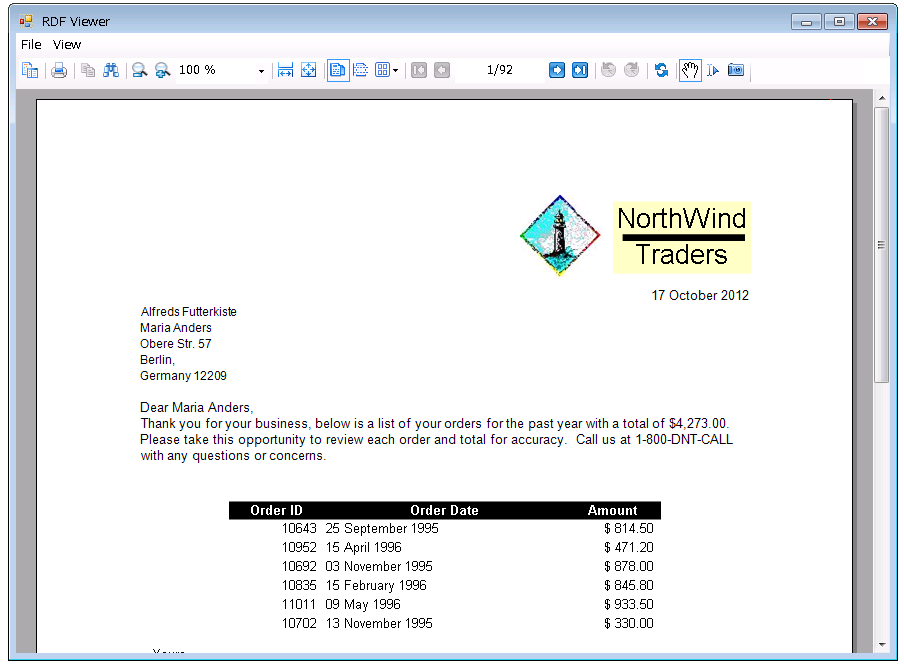Zoom out using the magnifier icon
904x665 pixels.
(x=140, y=70)
